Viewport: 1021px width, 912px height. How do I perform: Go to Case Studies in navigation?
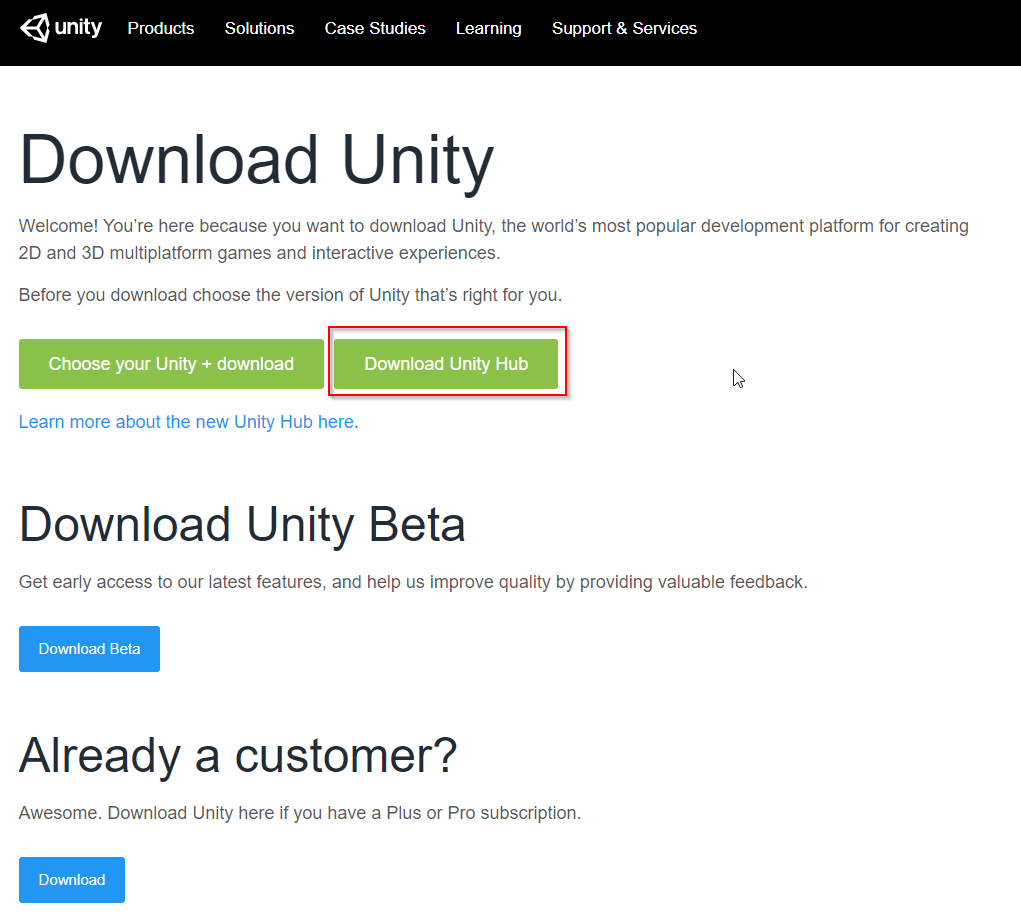click(x=375, y=29)
